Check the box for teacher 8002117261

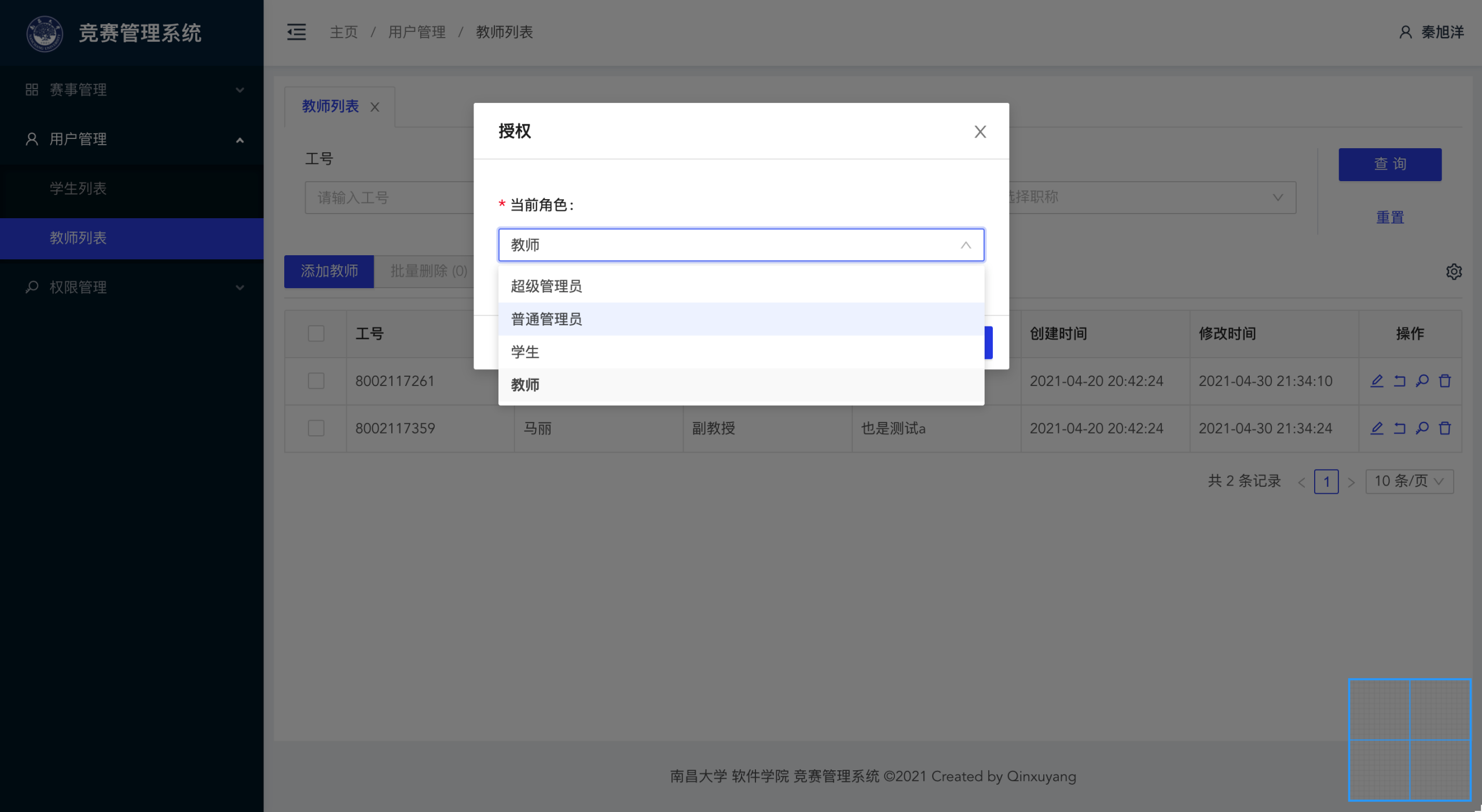coord(316,381)
